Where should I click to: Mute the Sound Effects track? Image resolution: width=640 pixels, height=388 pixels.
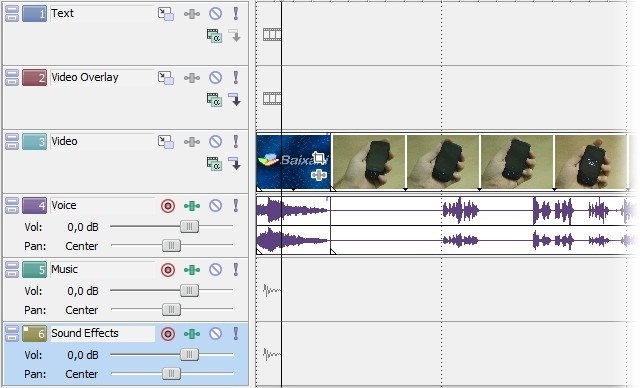coord(216,334)
